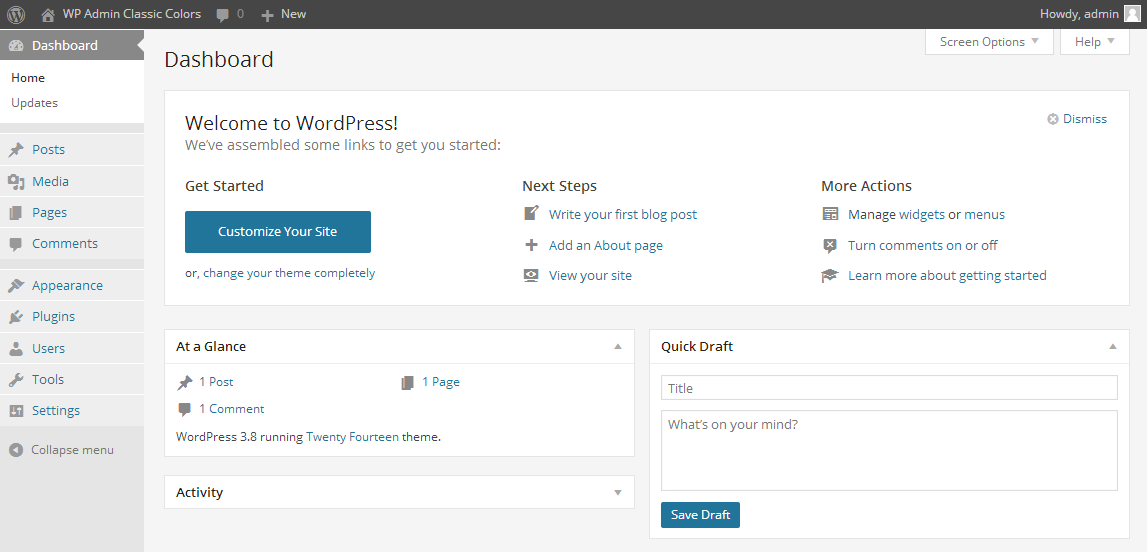
Task: Open the Settings menu label
Action: pos(56,411)
